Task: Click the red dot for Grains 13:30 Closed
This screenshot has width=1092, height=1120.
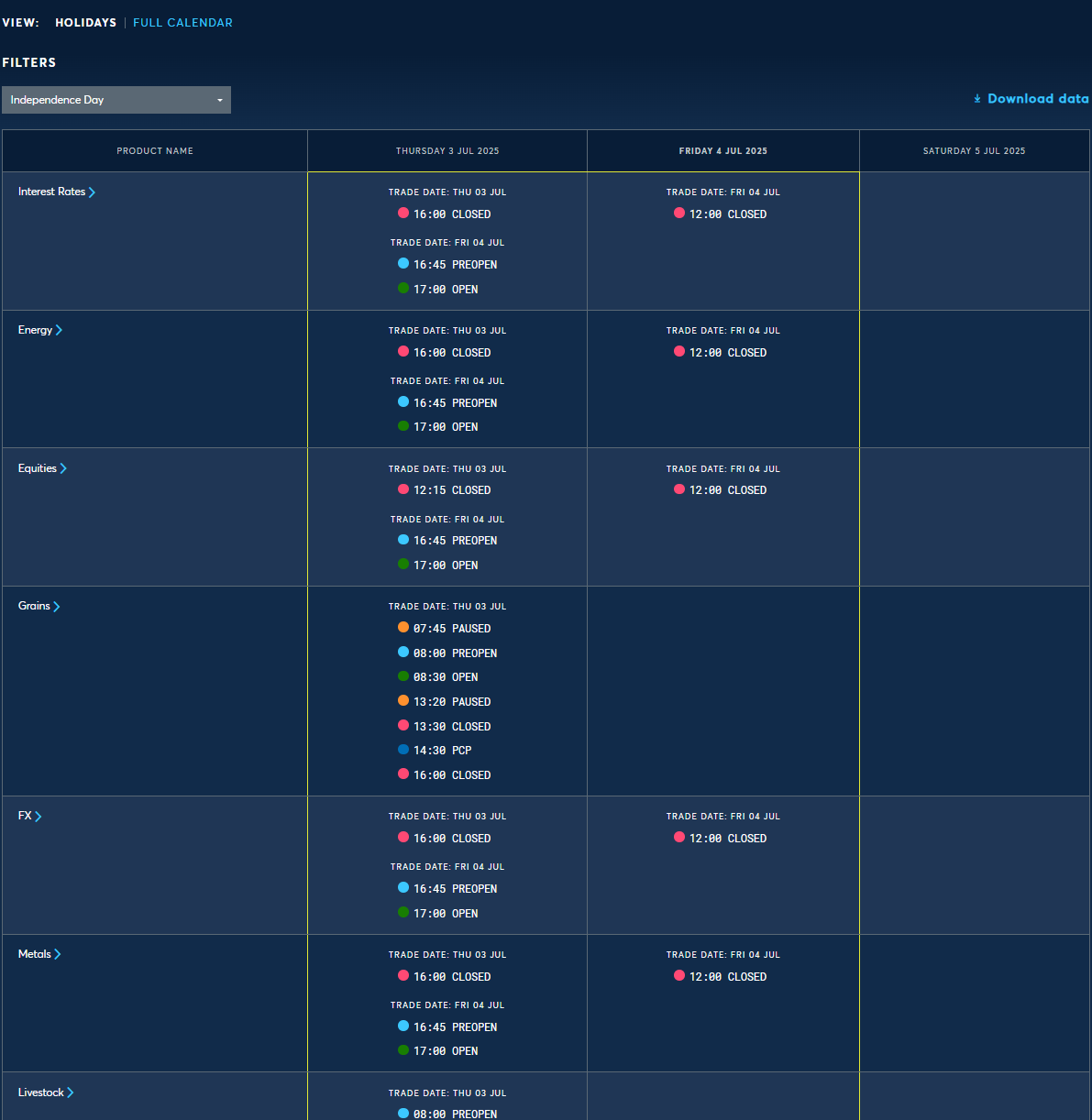Action: tap(403, 725)
